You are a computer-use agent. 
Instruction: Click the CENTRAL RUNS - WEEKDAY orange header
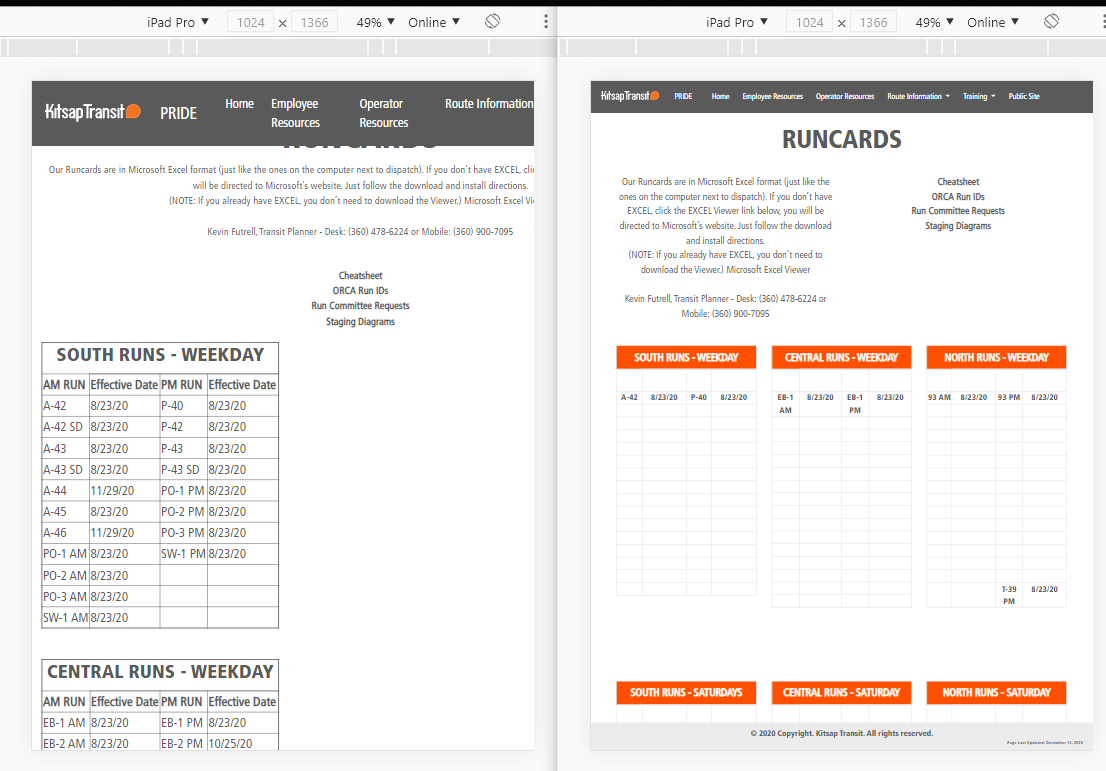(x=841, y=358)
